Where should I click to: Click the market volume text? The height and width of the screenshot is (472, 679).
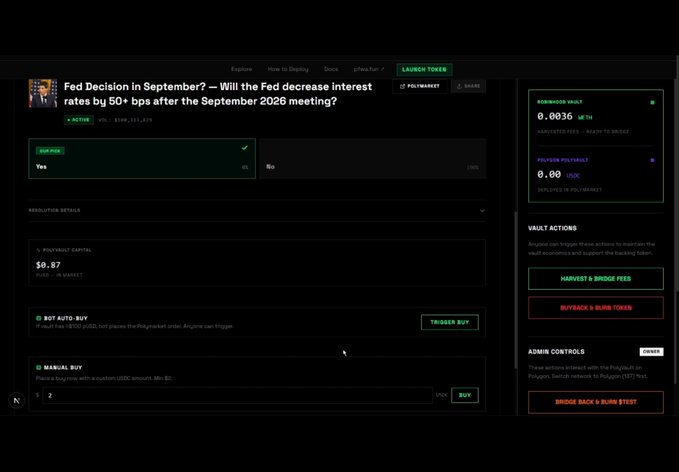coord(126,120)
